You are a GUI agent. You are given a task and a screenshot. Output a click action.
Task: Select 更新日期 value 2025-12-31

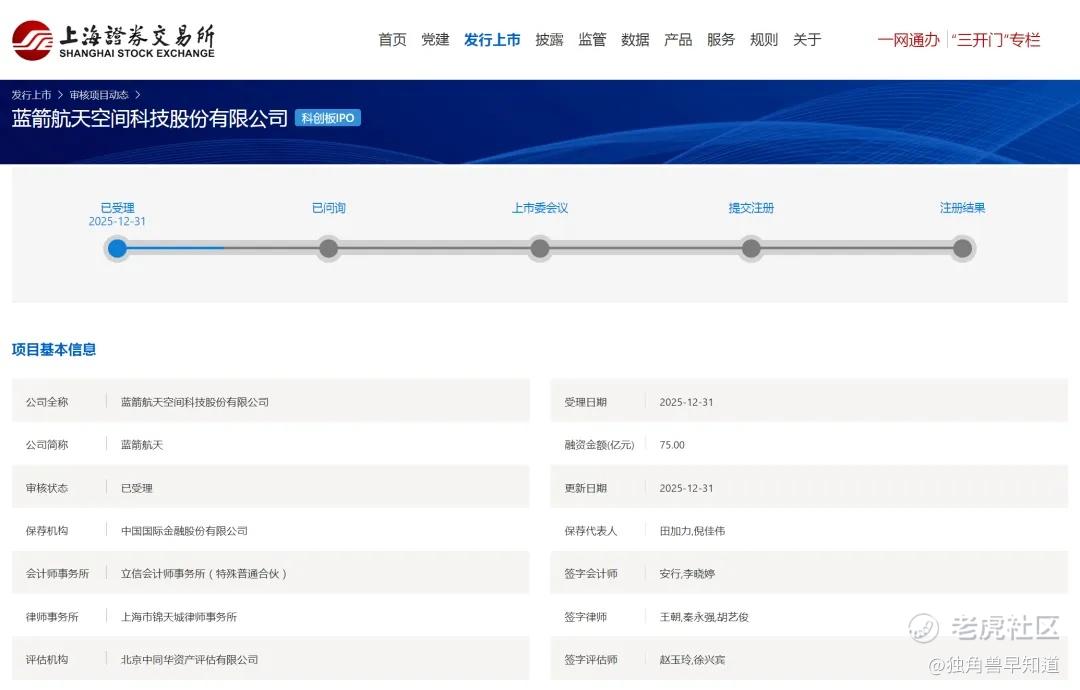point(686,488)
